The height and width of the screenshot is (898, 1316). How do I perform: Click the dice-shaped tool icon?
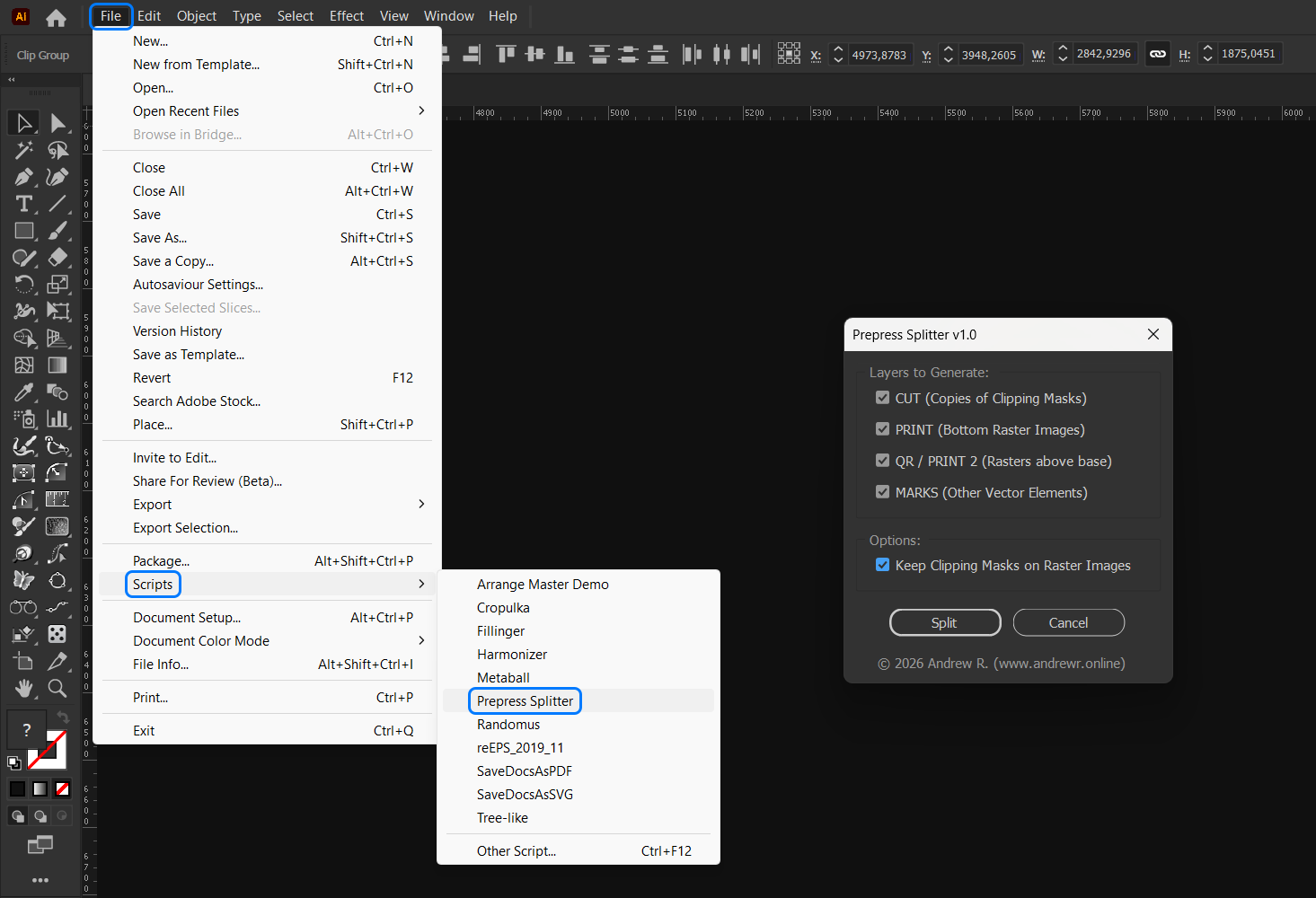tap(57, 635)
